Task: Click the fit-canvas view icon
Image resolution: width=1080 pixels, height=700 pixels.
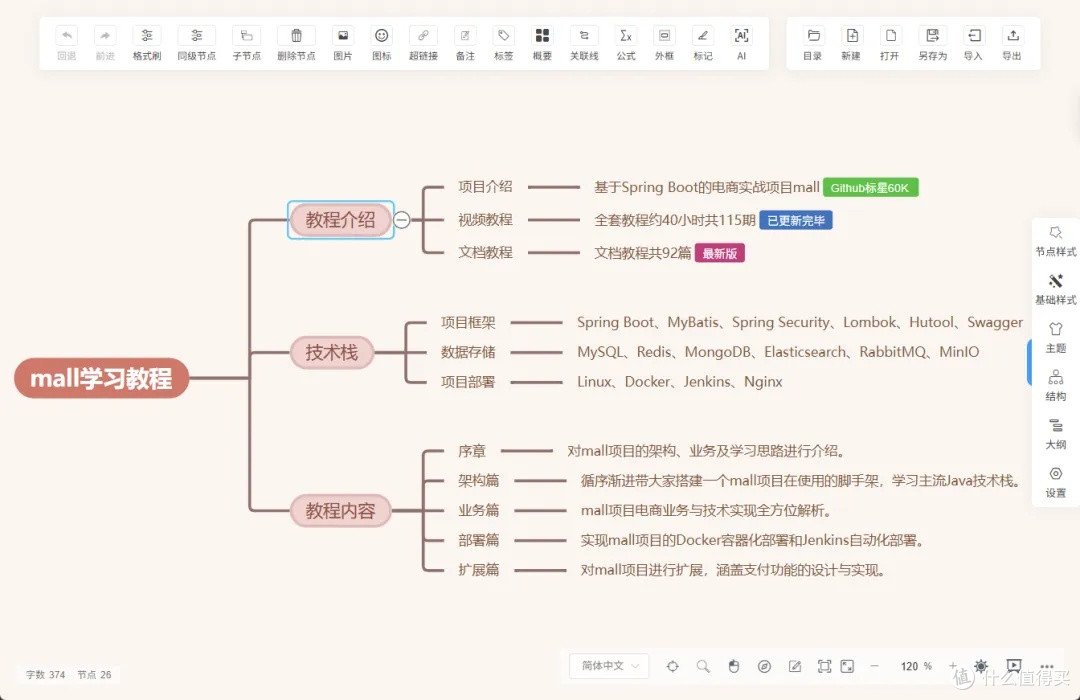Action: (824, 666)
